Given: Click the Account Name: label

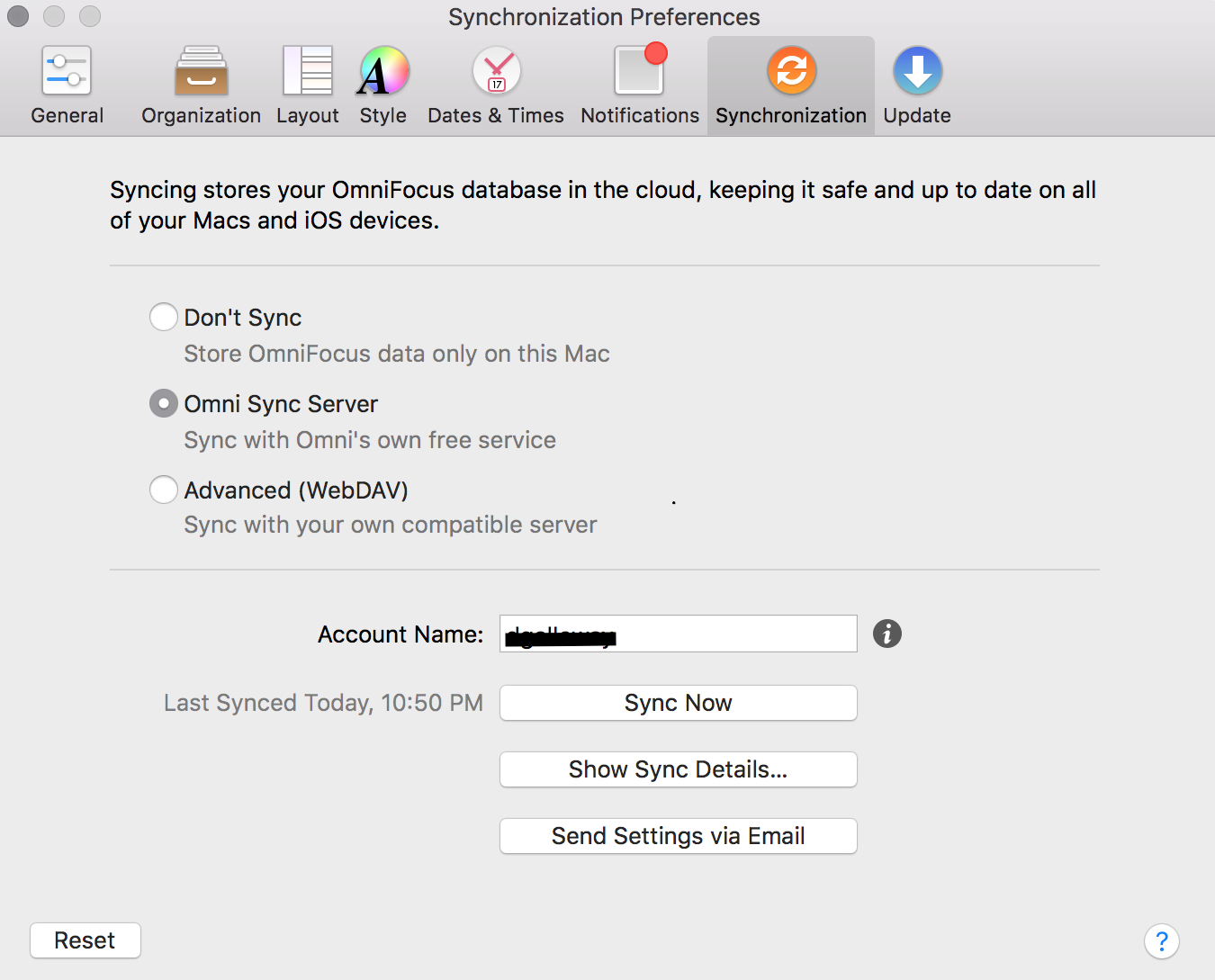Looking at the screenshot, I should 400,634.
